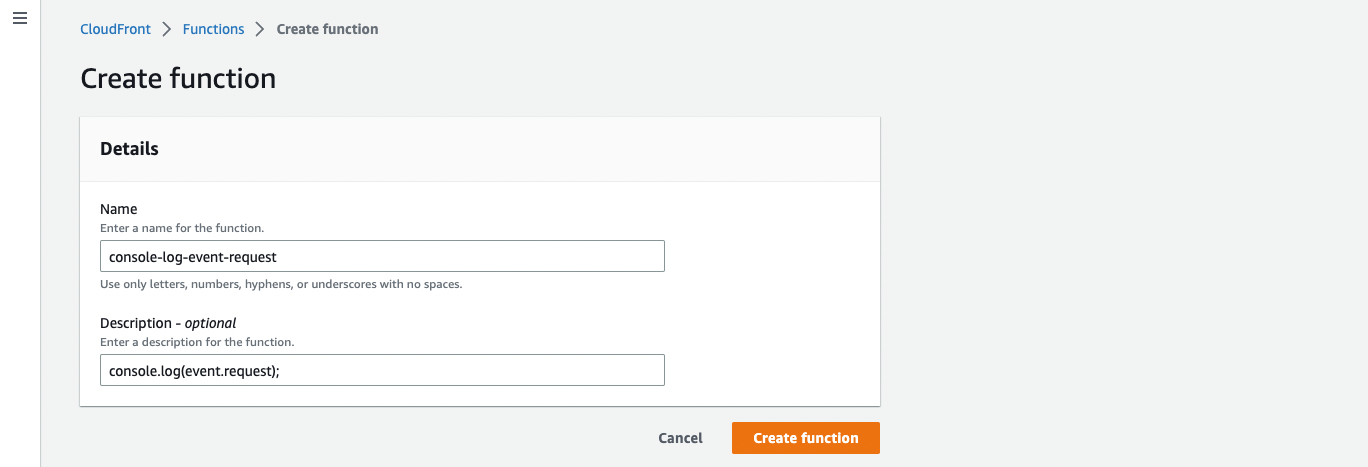Click the chevron after CloudFront breadcrumb
Screen dimensions: 1368x467
[x=167, y=29]
